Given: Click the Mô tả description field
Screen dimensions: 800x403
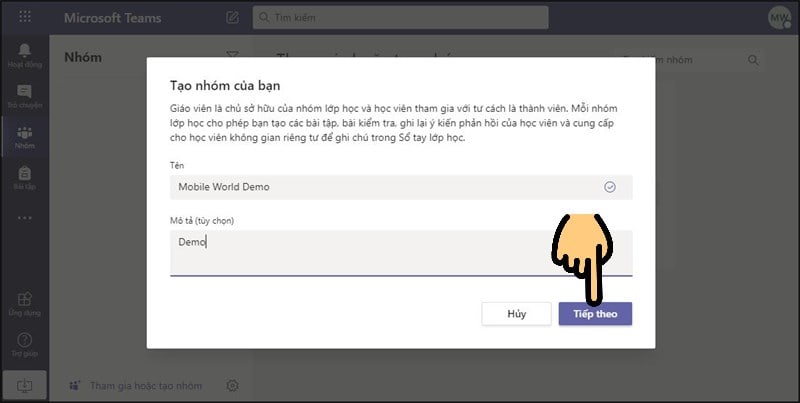Looking at the screenshot, I should point(401,253).
